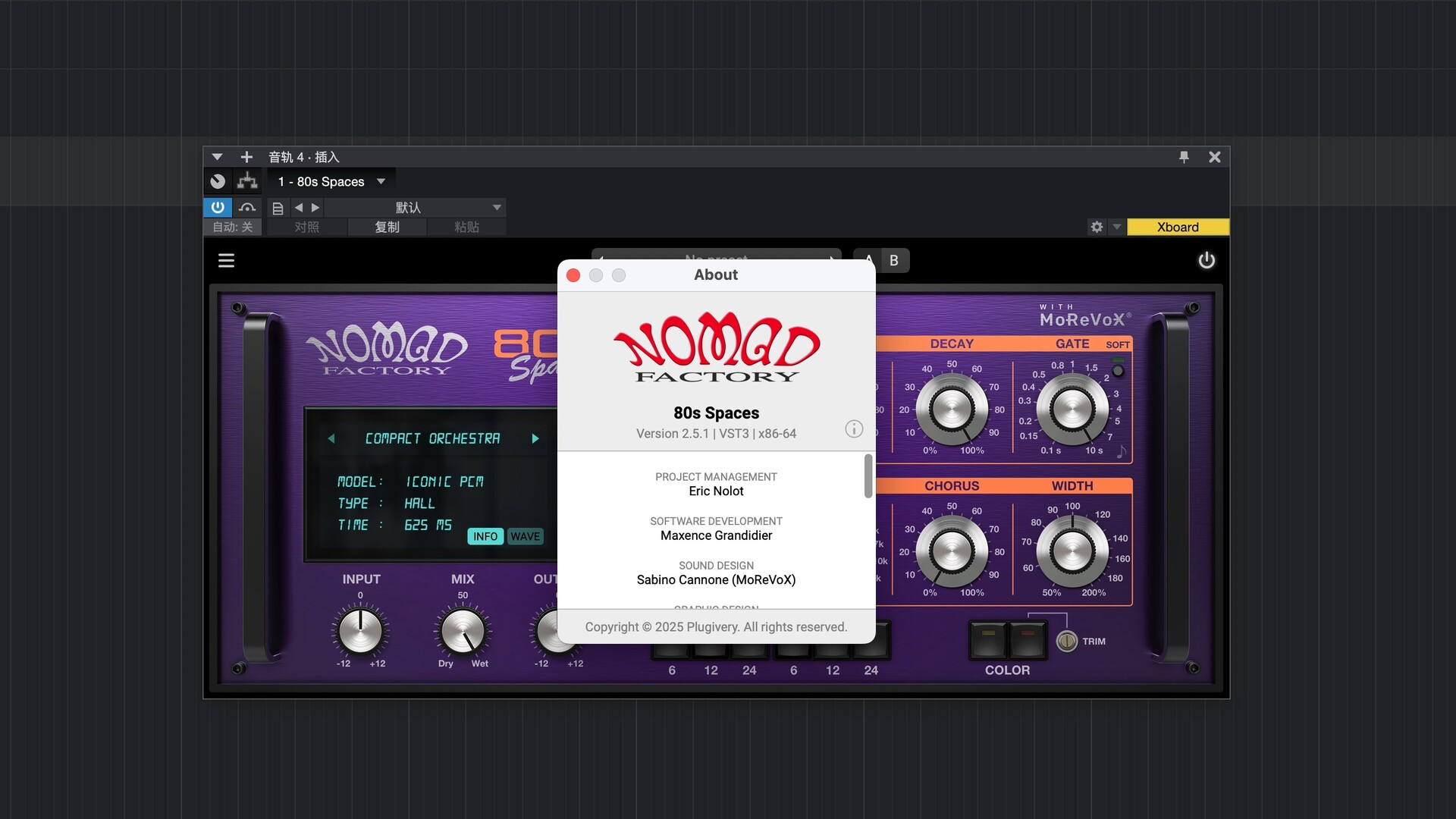This screenshot has width=1456, height=819.
Task: Select the B comparison slot
Action: pyautogui.click(x=894, y=260)
